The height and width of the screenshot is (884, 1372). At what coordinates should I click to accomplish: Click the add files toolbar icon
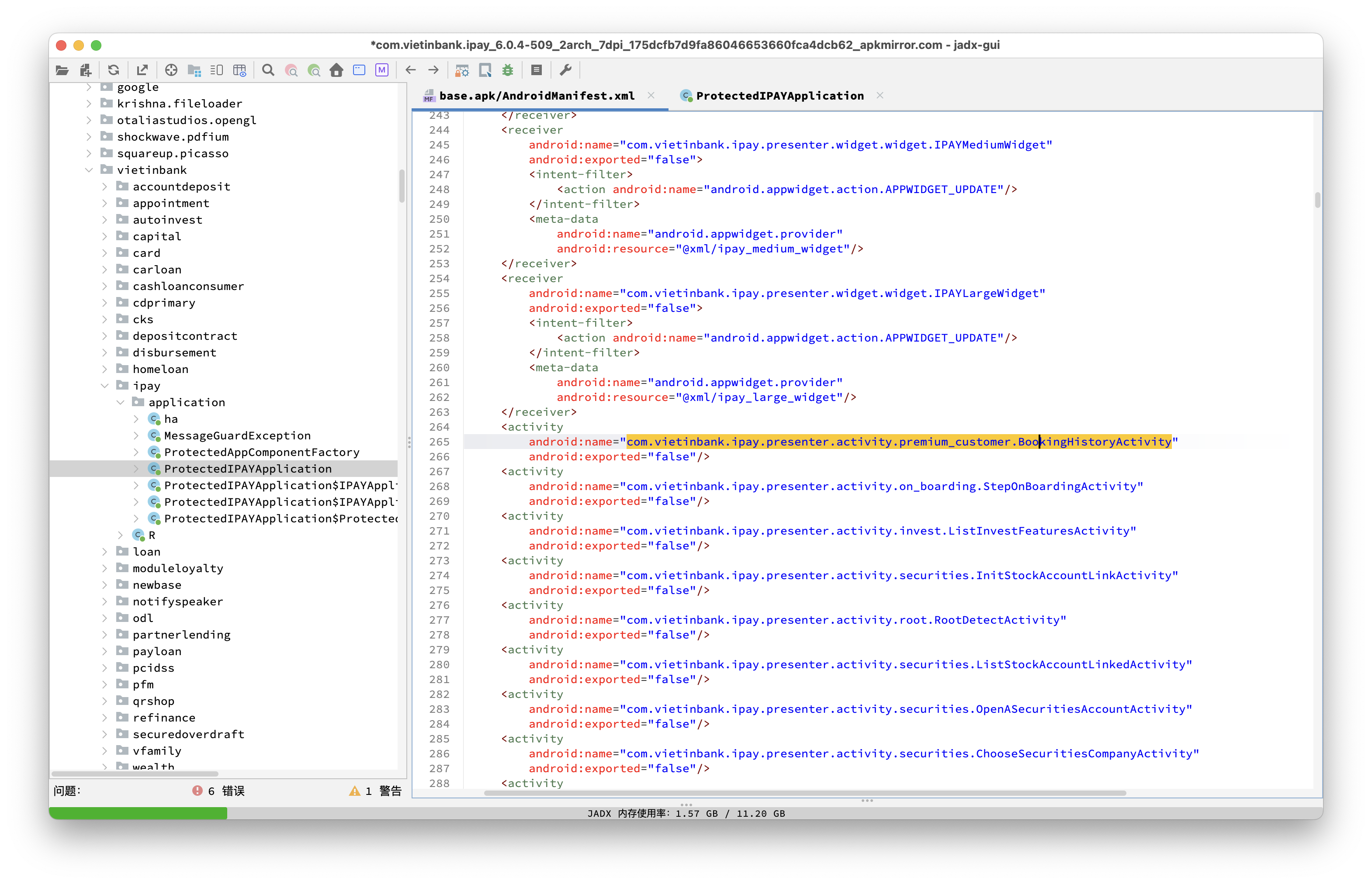(86, 70)
